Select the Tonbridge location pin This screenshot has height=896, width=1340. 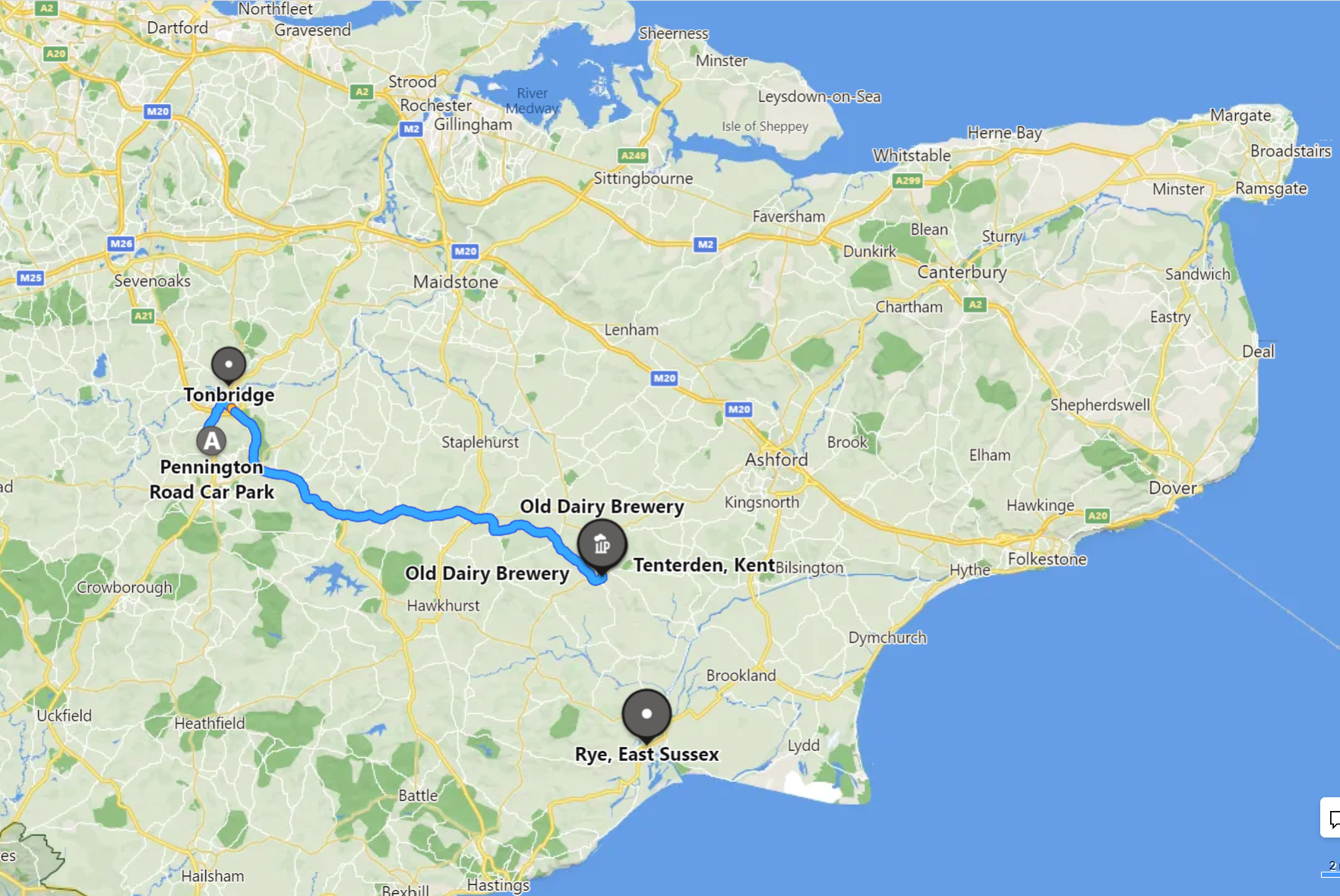(x=229, y=365)
